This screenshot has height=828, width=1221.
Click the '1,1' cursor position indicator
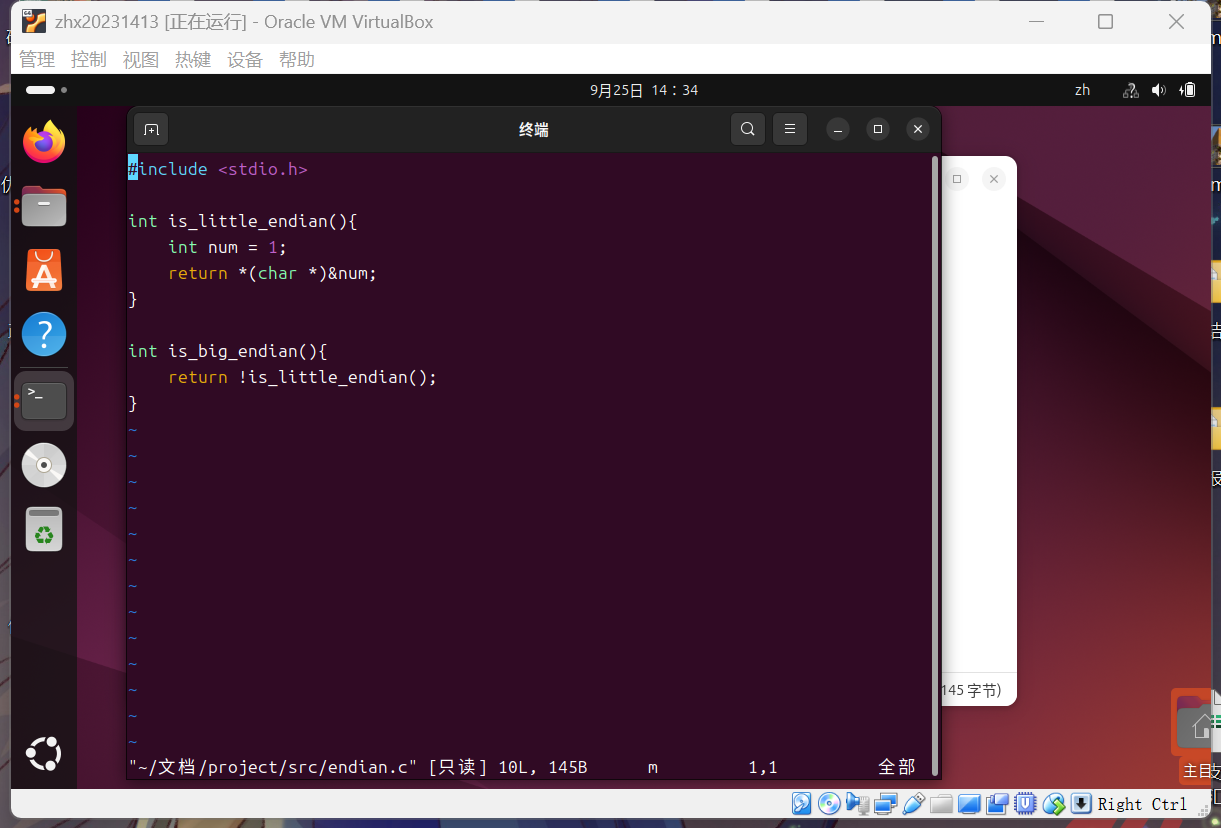click(763, 767)
